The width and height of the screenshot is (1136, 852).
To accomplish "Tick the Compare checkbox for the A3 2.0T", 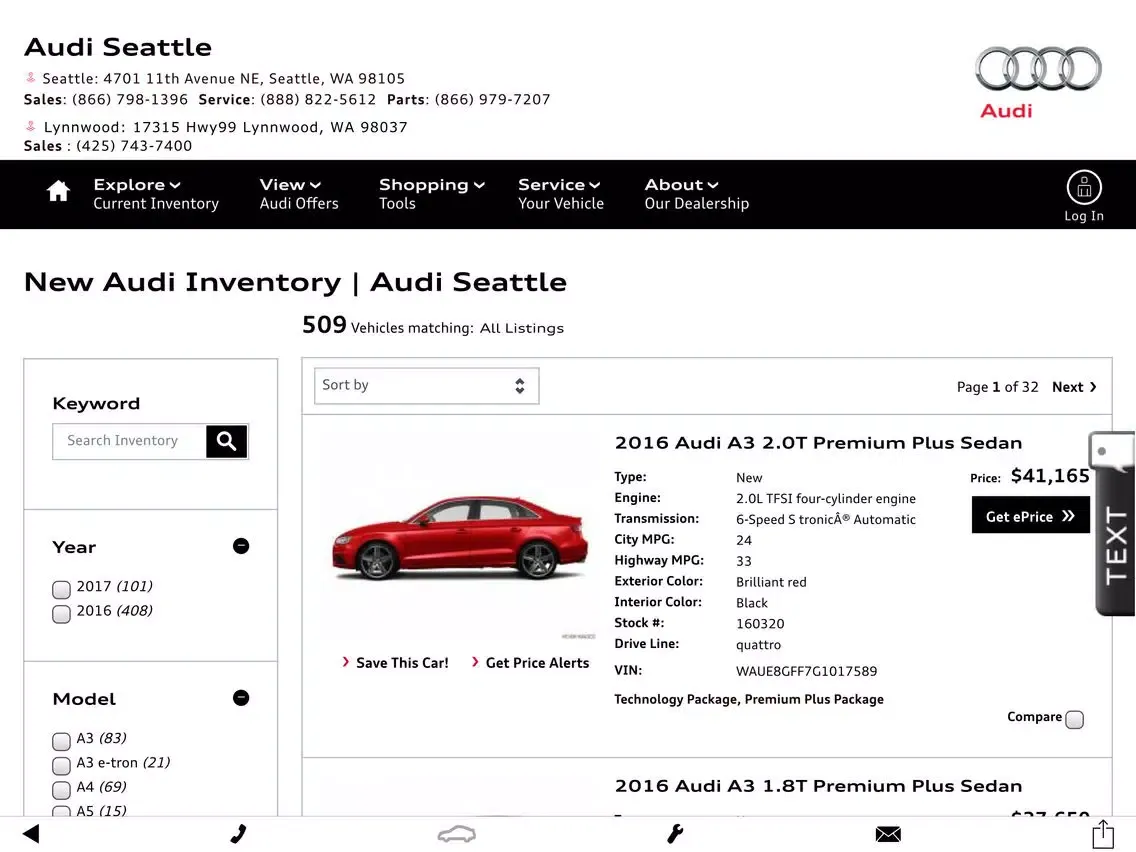I will (1074, 719).
